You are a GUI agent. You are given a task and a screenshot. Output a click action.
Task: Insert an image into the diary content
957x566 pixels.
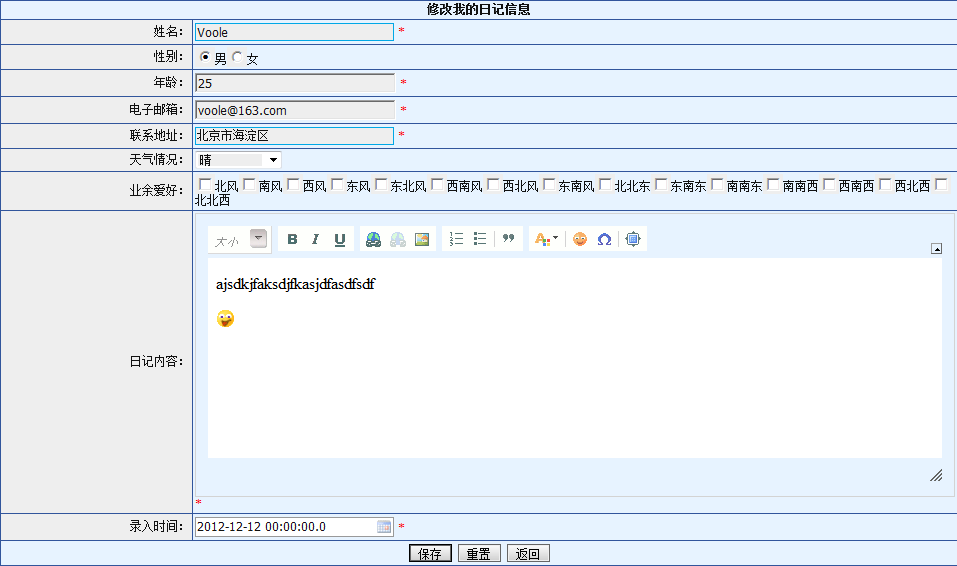tap(422, 239)
